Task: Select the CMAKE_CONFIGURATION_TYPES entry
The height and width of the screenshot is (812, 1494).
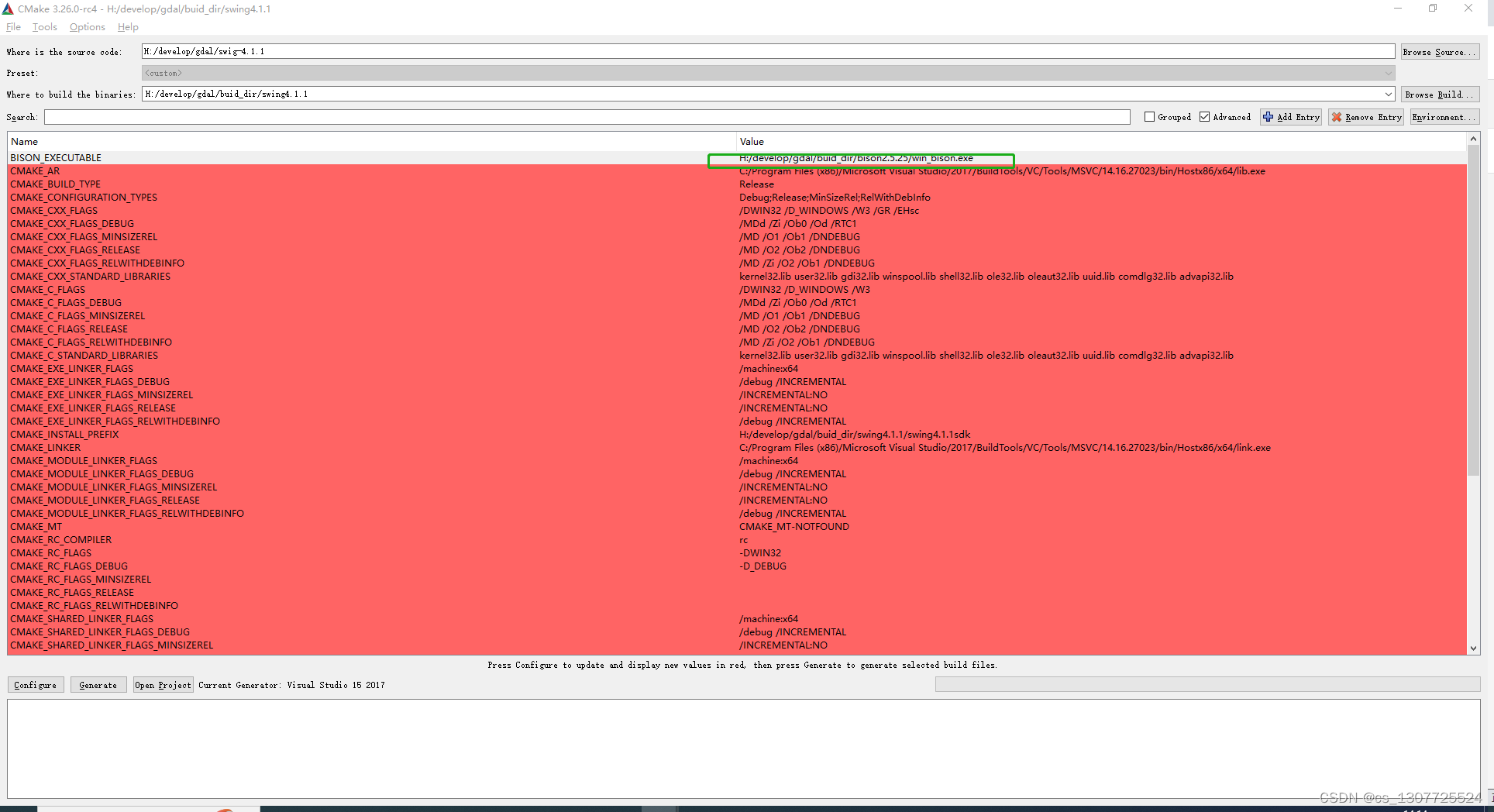Action: (x=84, y=198)
